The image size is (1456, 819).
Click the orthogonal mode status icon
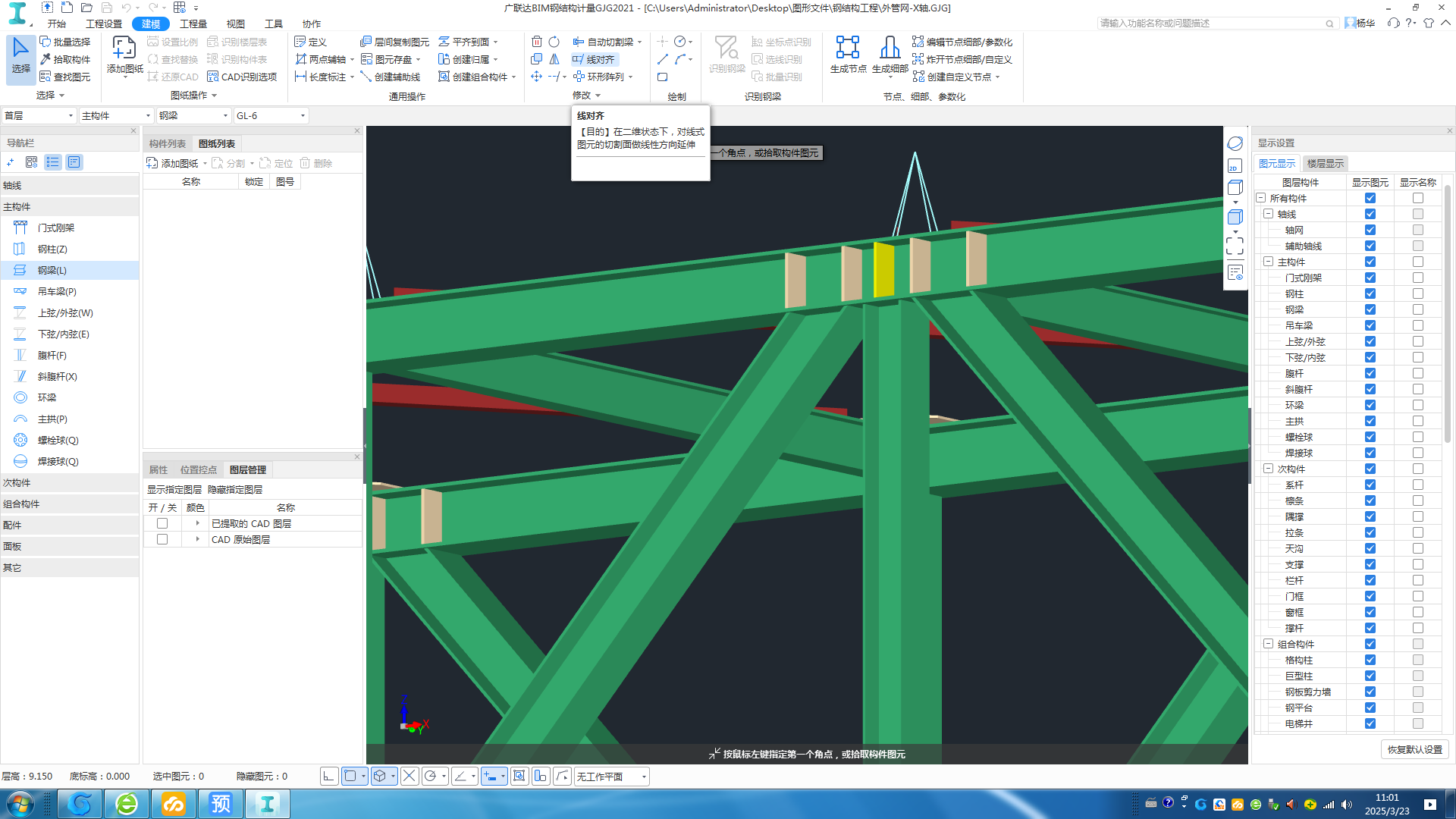[329, 776]
